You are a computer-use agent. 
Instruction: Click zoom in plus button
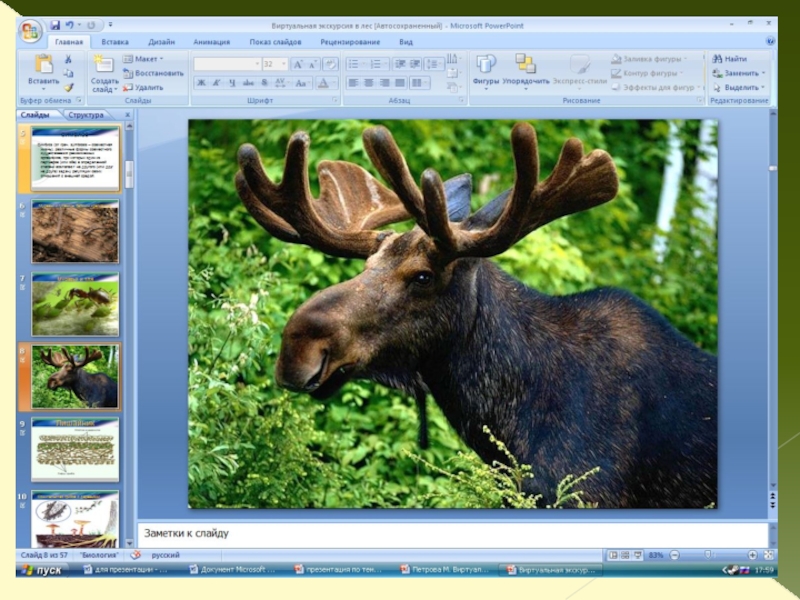753,555
